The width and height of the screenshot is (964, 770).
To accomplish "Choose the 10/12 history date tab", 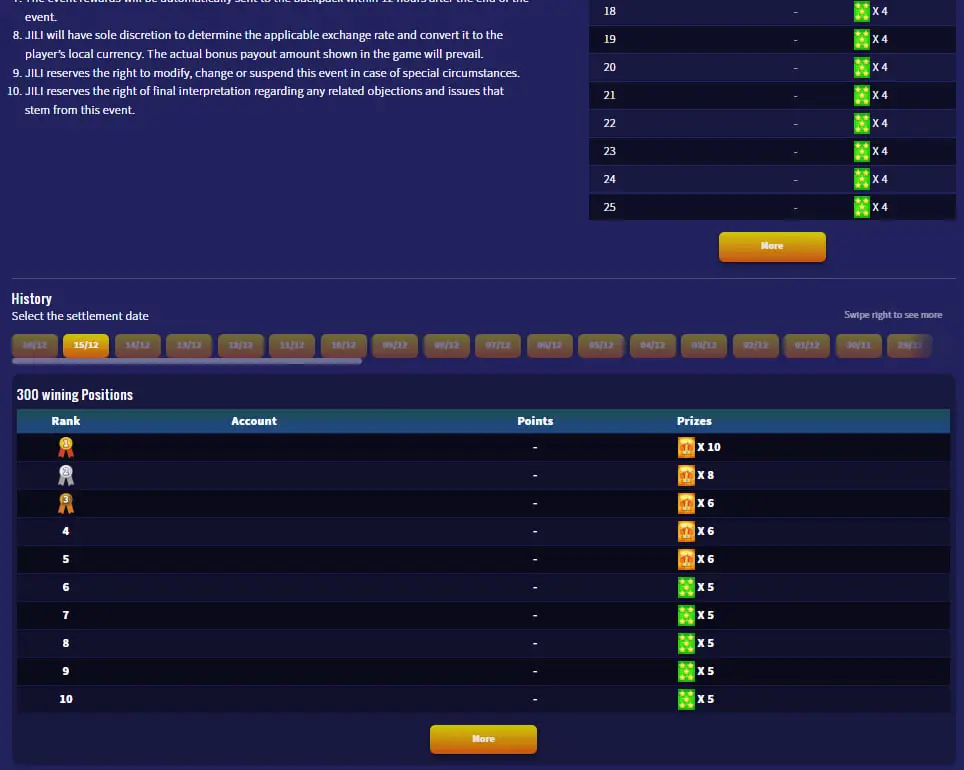I will point(343,345).
